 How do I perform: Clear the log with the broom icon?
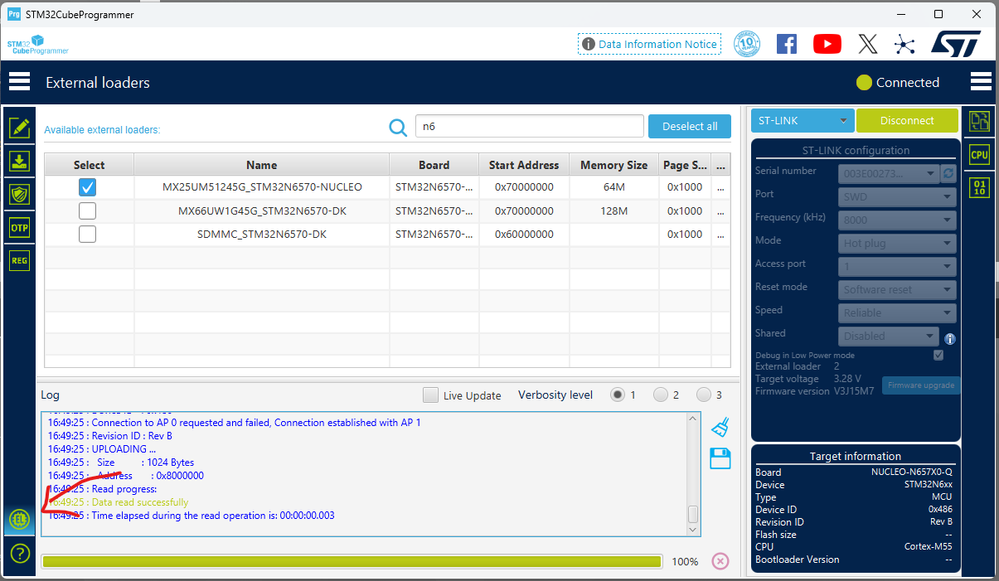[720, 427]
